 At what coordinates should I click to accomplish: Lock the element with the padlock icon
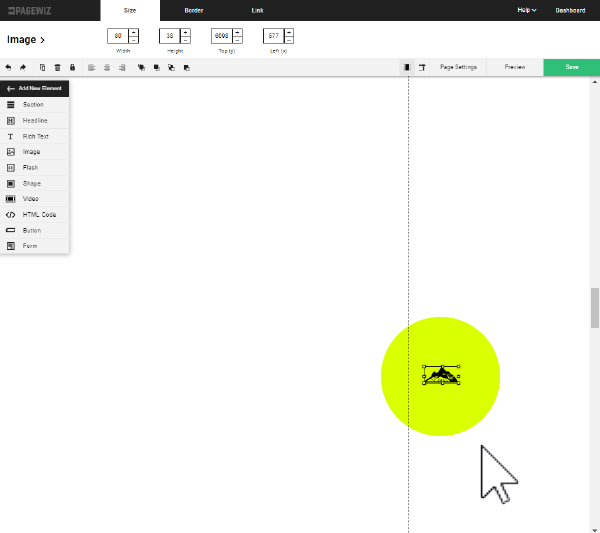point(72,67)
